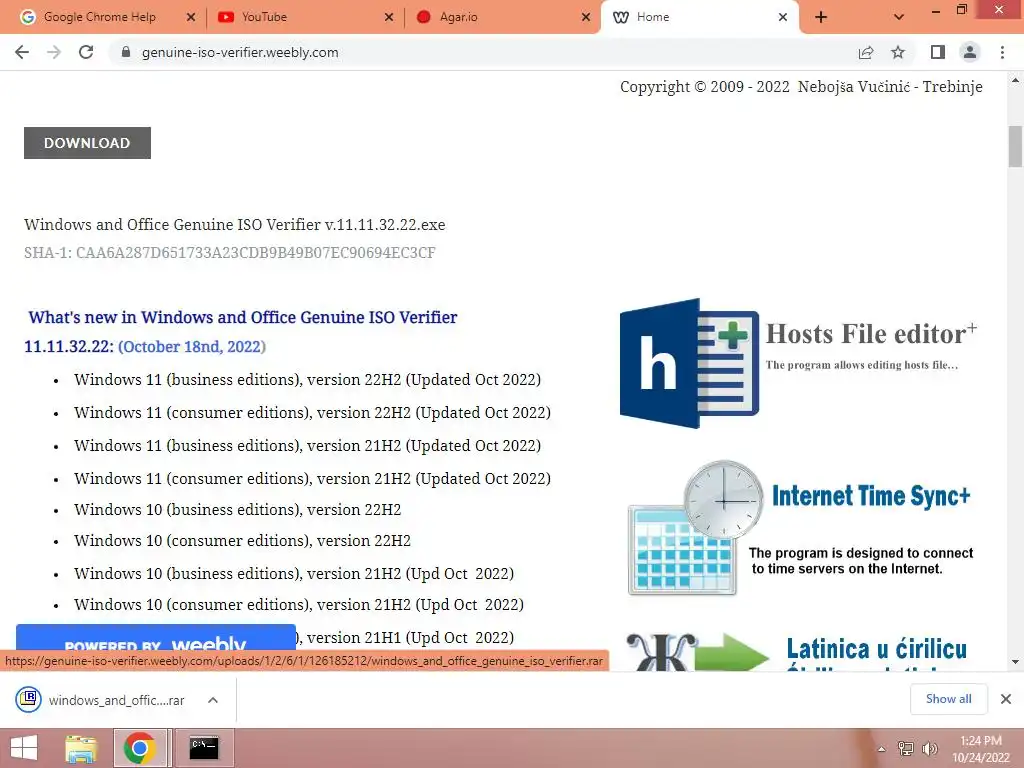The height and width of the screenshot is (768, 1024).
Task: Click Windows 10 business editions 22H2 item
Action: (238, 509)
